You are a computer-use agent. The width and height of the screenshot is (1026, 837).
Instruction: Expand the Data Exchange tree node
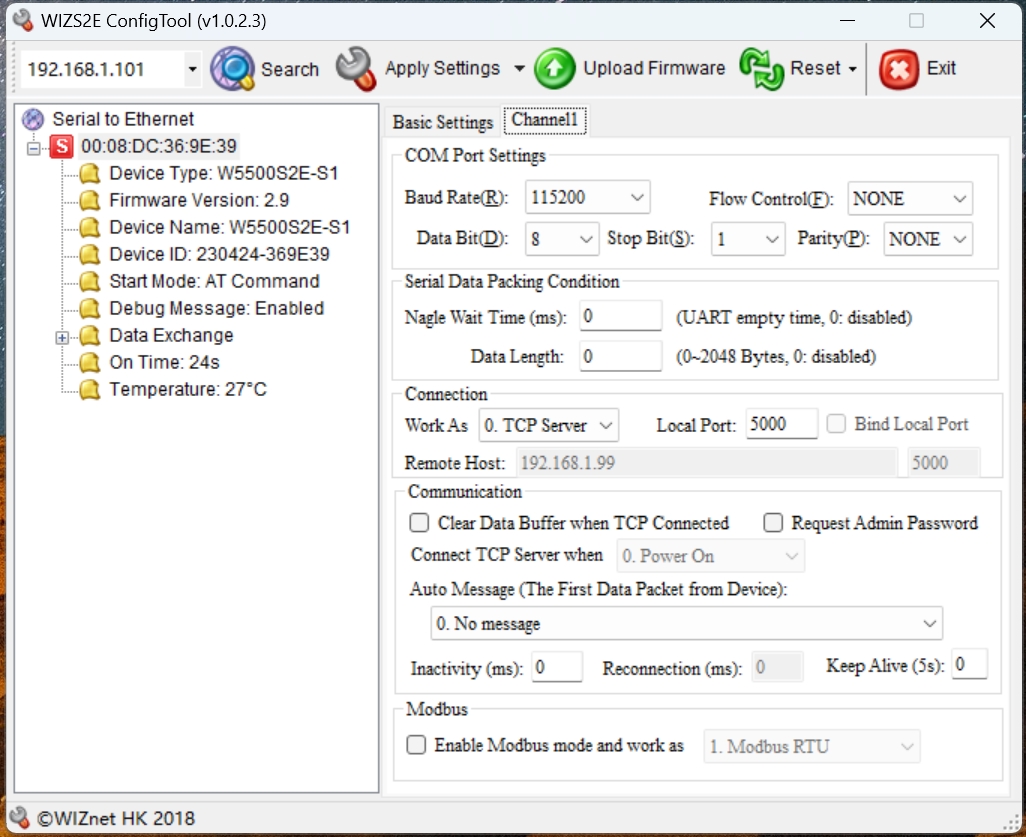[62, 338]
